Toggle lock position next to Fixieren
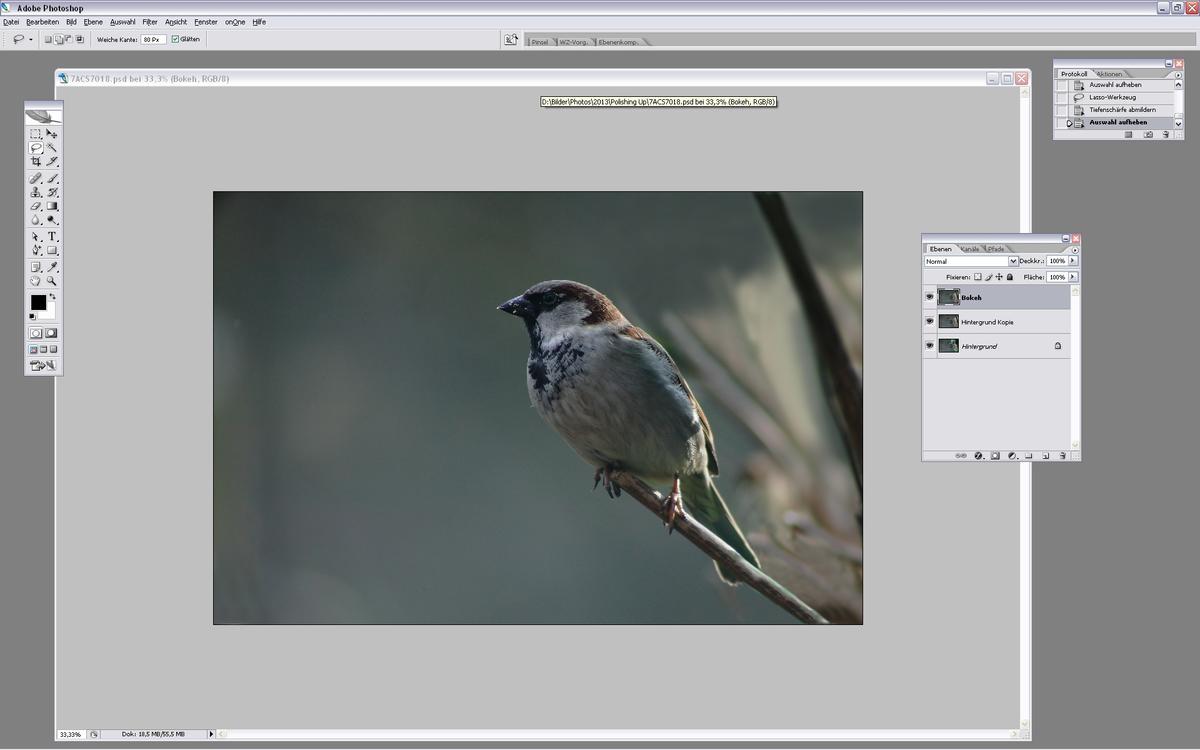The height and width of the screenshot is (750, 1200). [999, 277]
